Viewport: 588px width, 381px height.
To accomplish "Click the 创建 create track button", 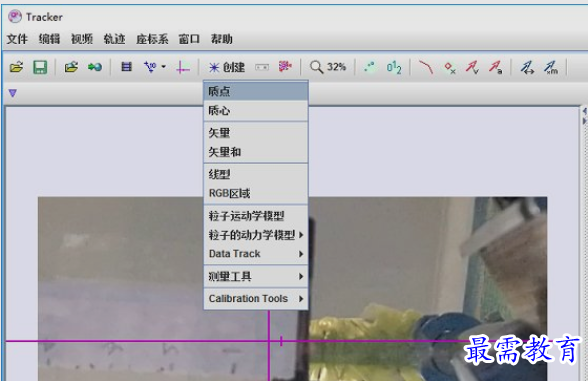I will [227, 67].
